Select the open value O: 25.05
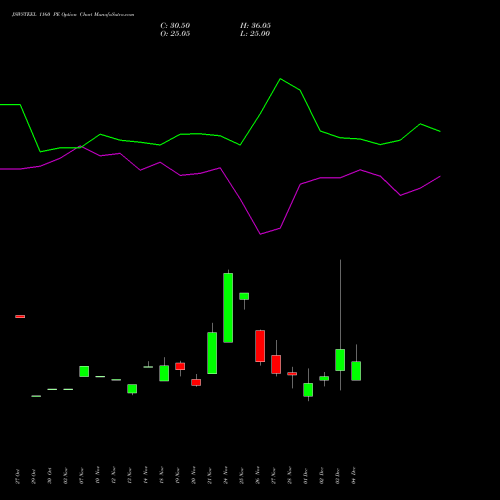 [x=175, y=34]
